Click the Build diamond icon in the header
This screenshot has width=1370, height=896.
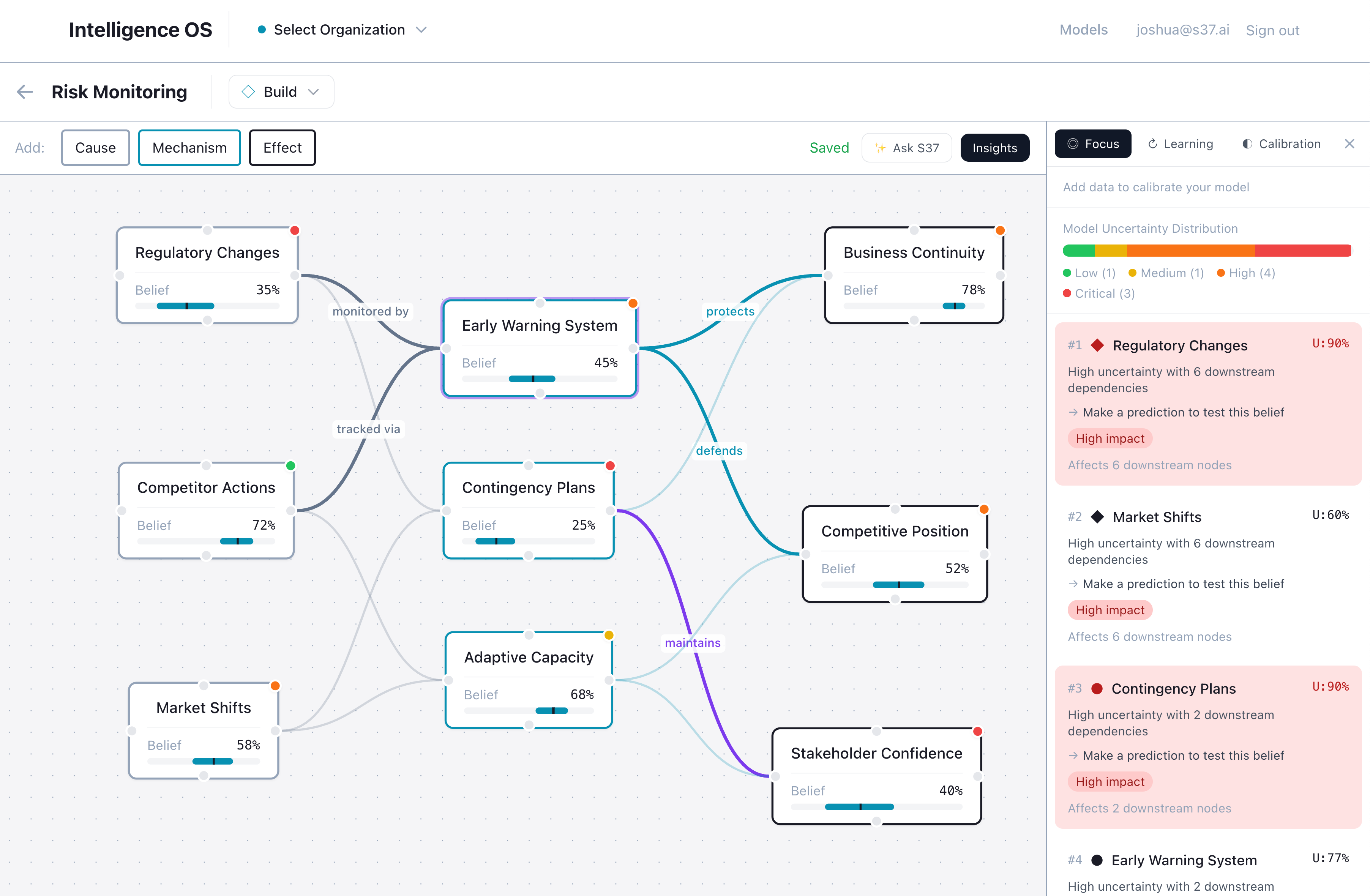coord(249,91)
